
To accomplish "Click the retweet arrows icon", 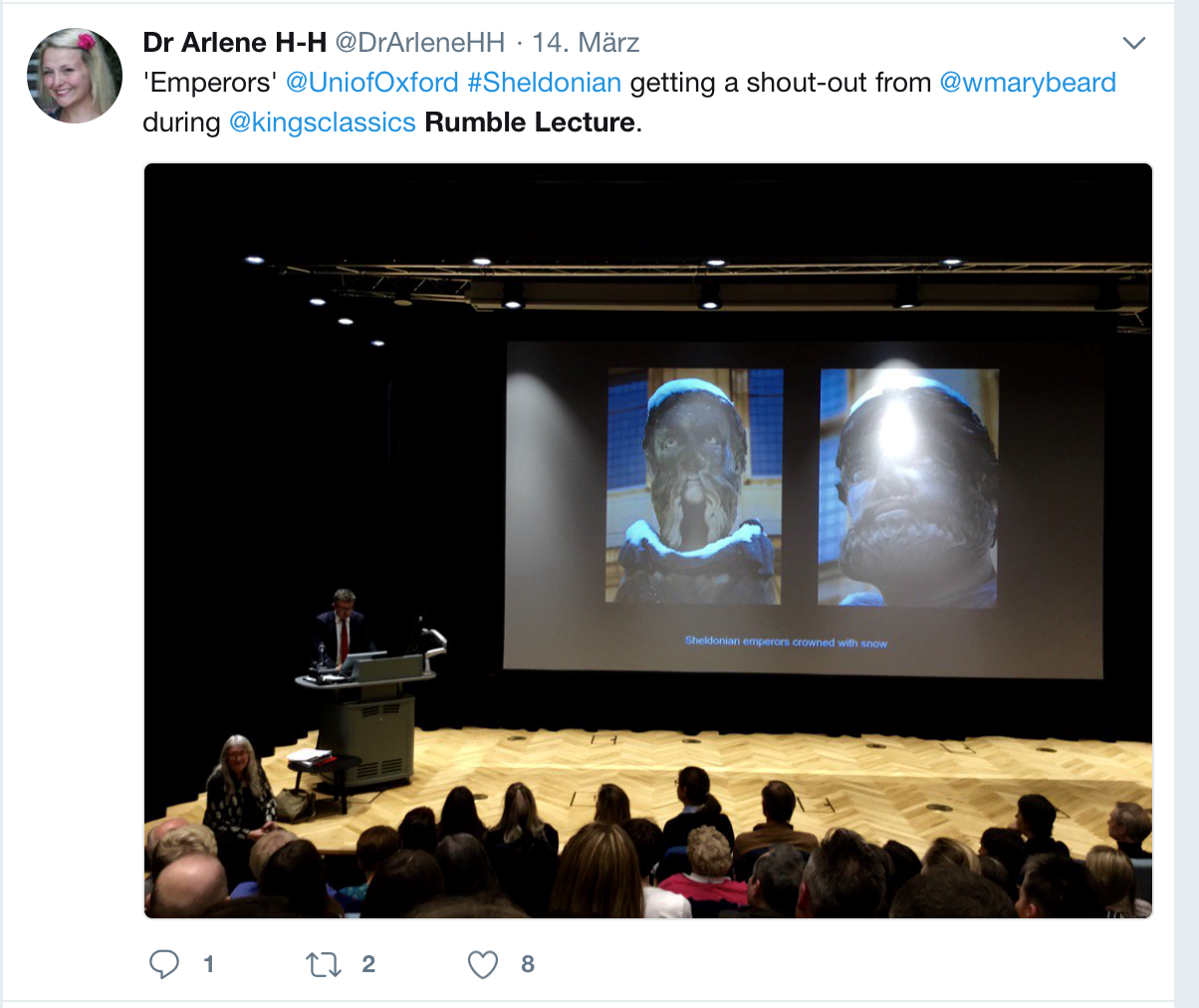I will (x=324, y=964).
